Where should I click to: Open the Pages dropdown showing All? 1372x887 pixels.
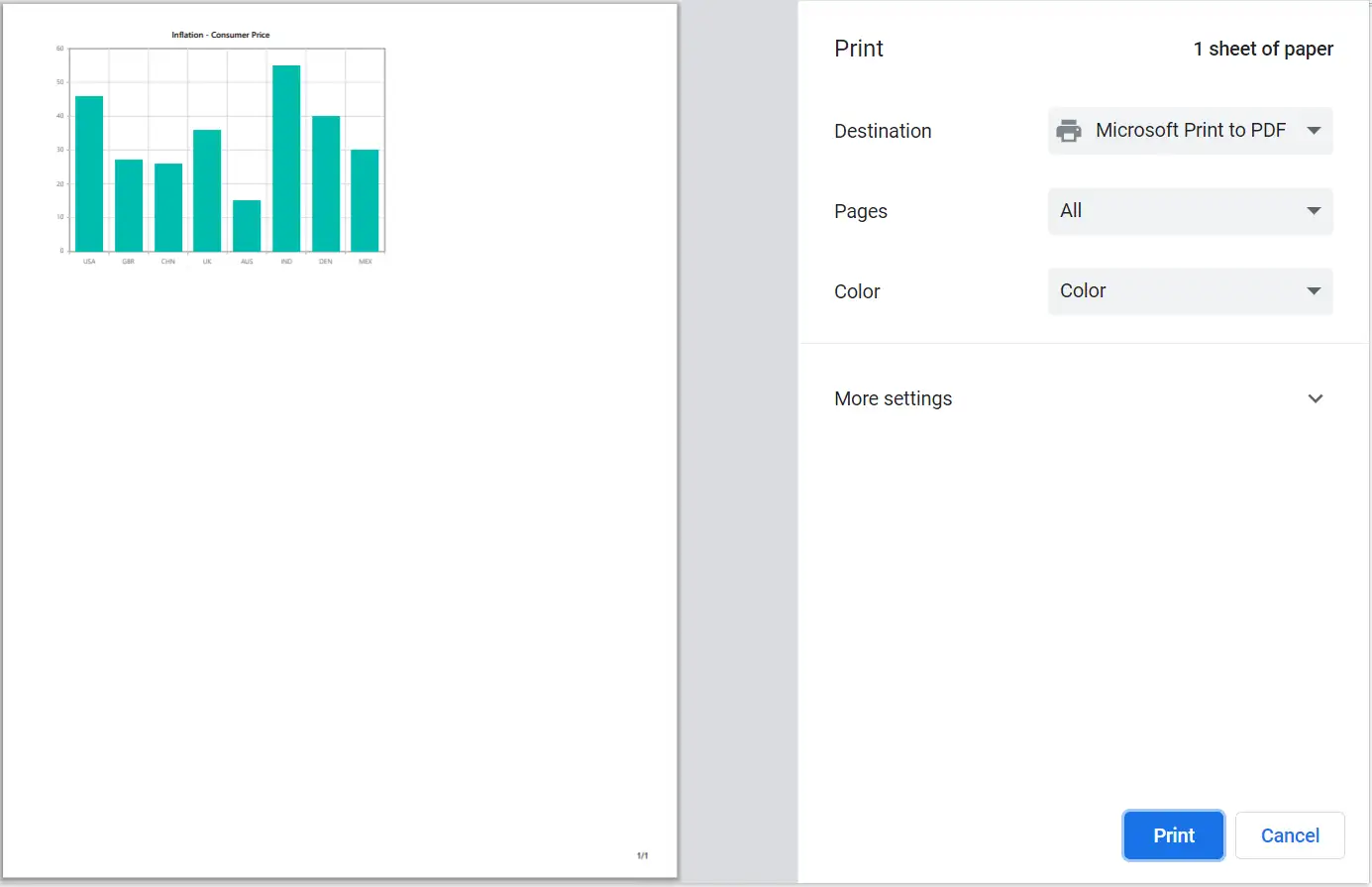pyautogui.click(x=1190, y=211)
